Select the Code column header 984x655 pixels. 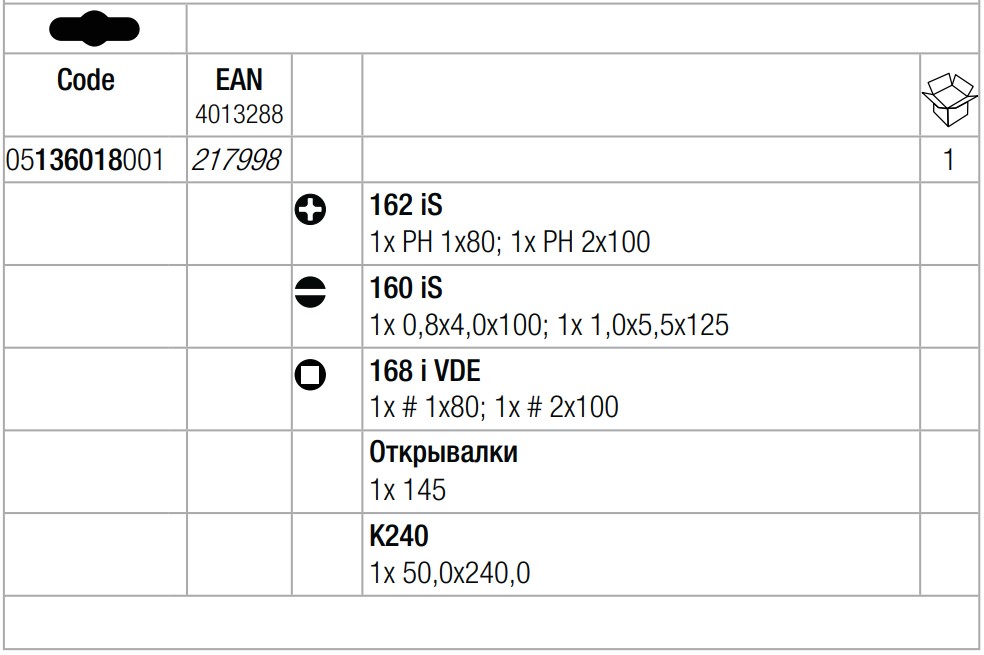pyautogui.click(x=86, y=80)
